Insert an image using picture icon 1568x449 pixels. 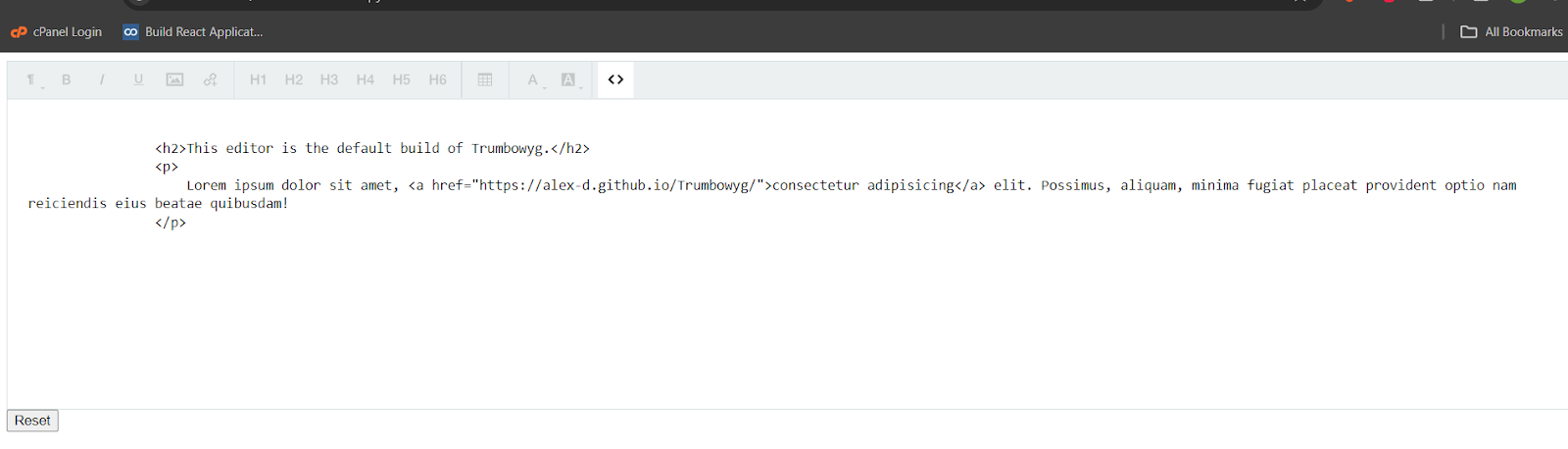(x=174, y=79)
